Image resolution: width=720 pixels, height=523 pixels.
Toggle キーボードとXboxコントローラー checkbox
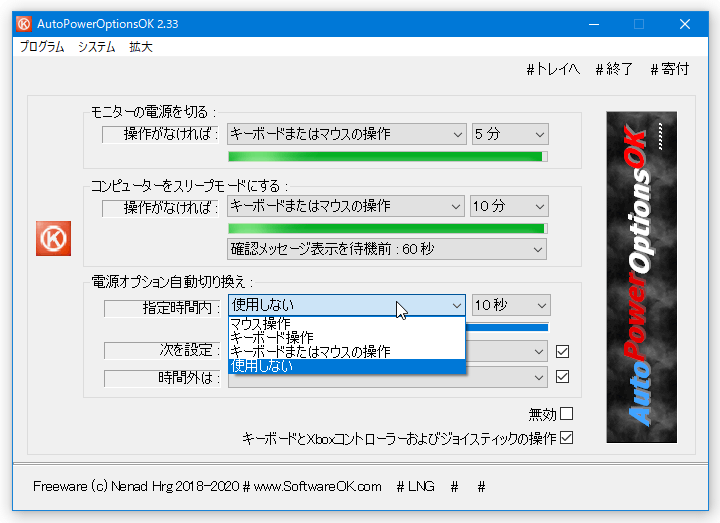point(567,438)
